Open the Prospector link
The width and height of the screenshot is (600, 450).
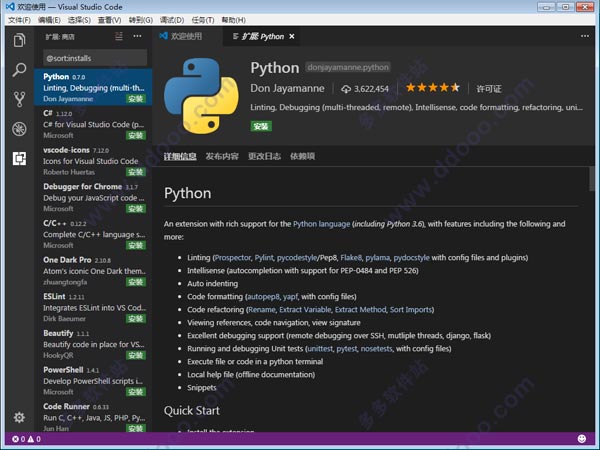click(x=233, y=258)
